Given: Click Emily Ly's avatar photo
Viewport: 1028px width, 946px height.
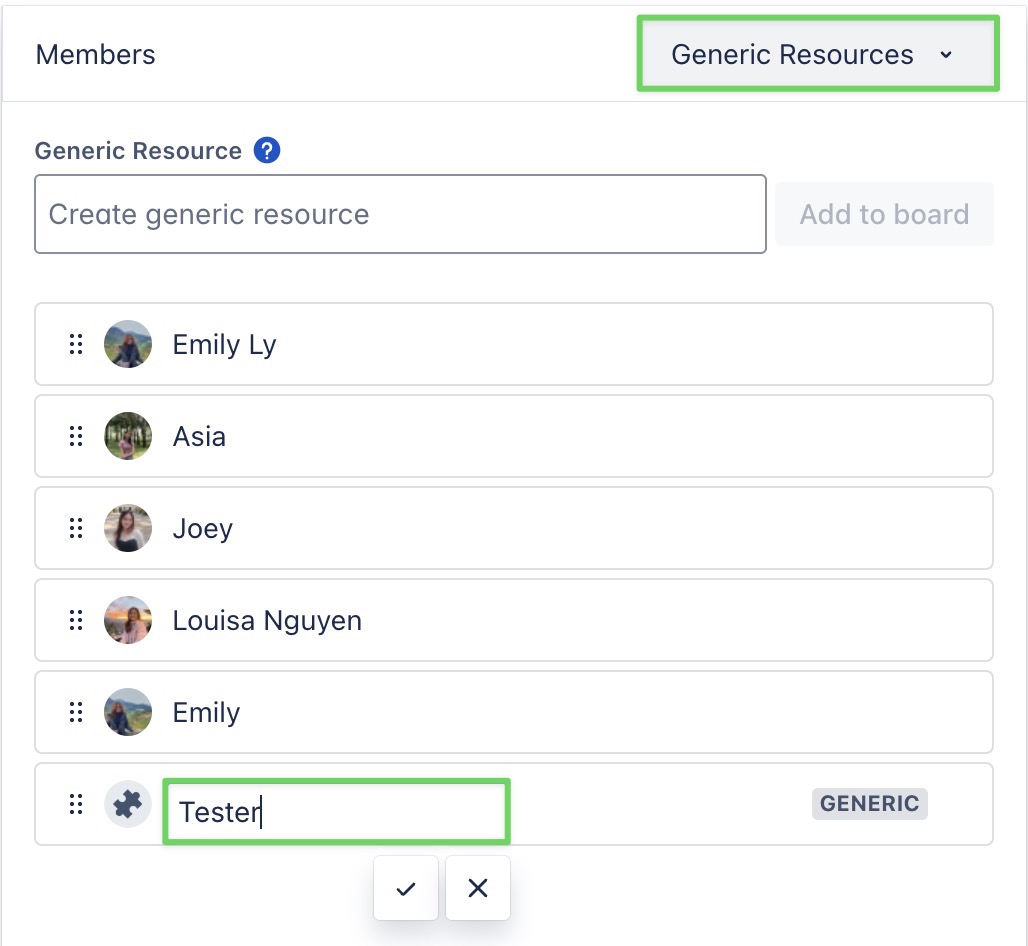Looking at the screenshot, I should (x=128, y=345).
